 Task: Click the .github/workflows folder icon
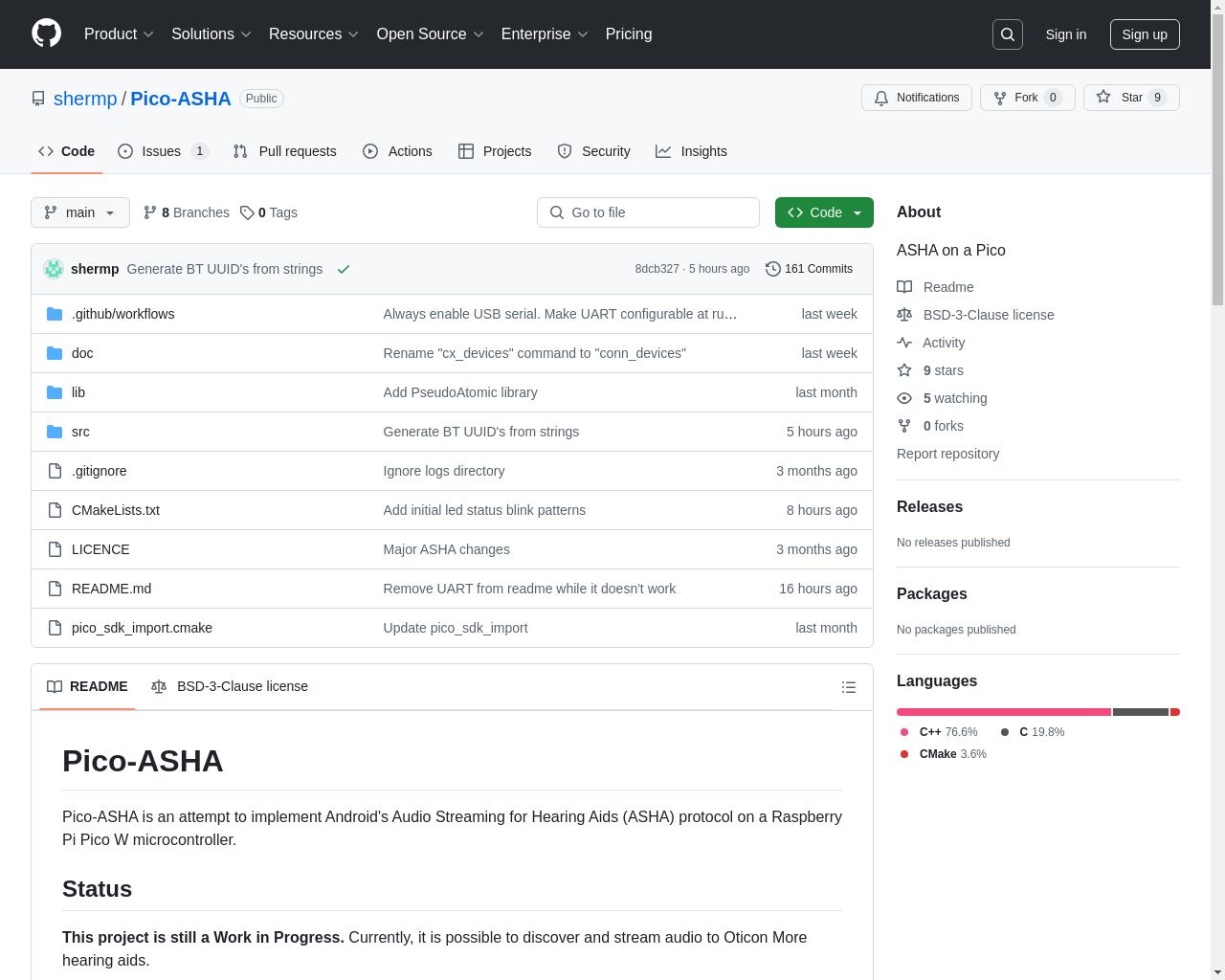coord(55,314)
